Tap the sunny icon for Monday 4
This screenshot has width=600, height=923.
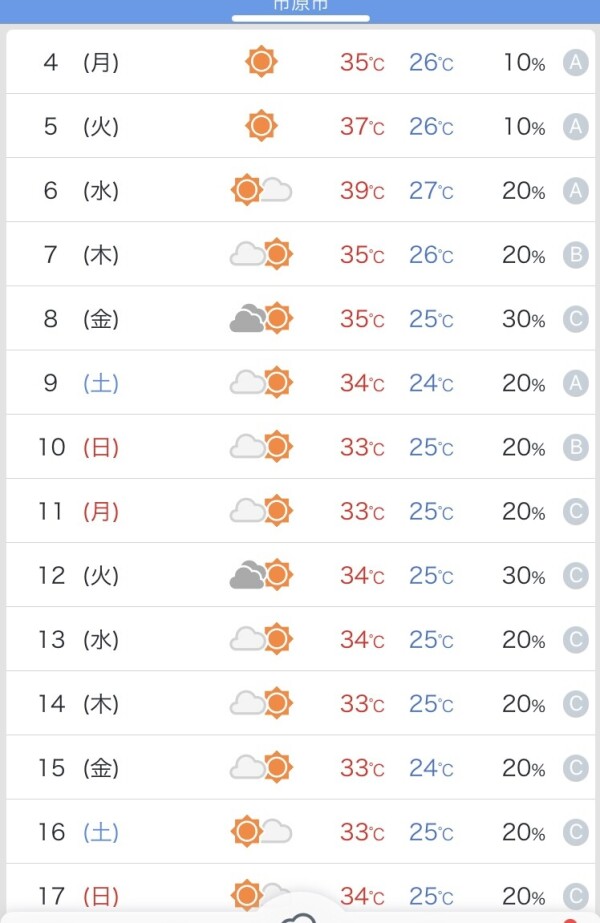click(x=261, y=62)
